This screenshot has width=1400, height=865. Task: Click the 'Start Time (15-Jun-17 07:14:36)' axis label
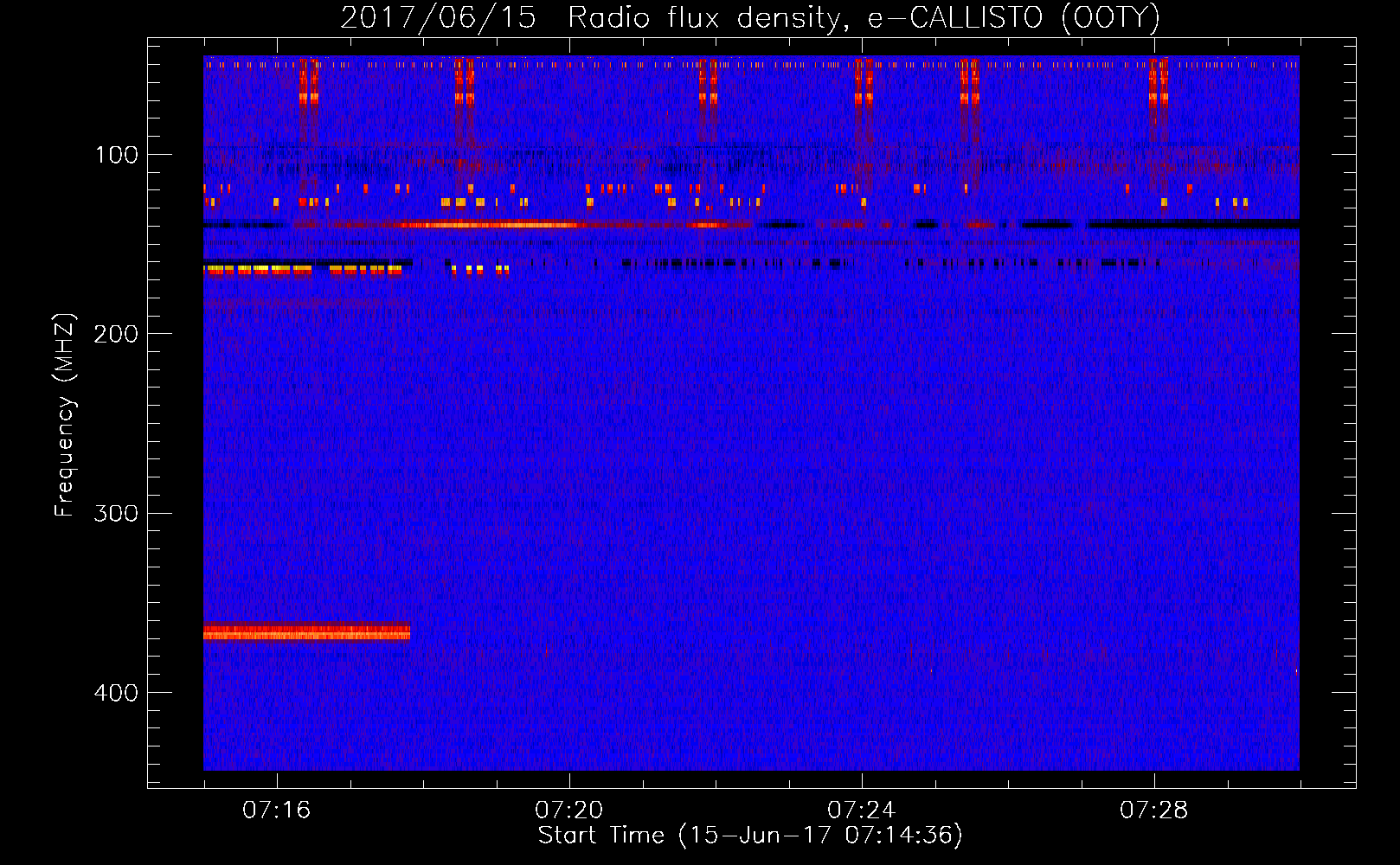750,836
